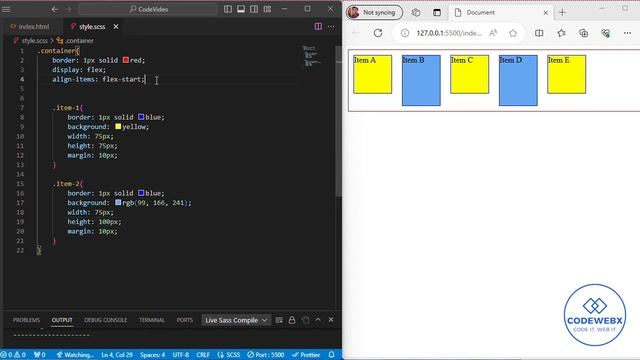Image resolution: width=640 pixels, height=360 pixels.
Task: Open the TERMINAL panel tab
Action: click(151, 320)
